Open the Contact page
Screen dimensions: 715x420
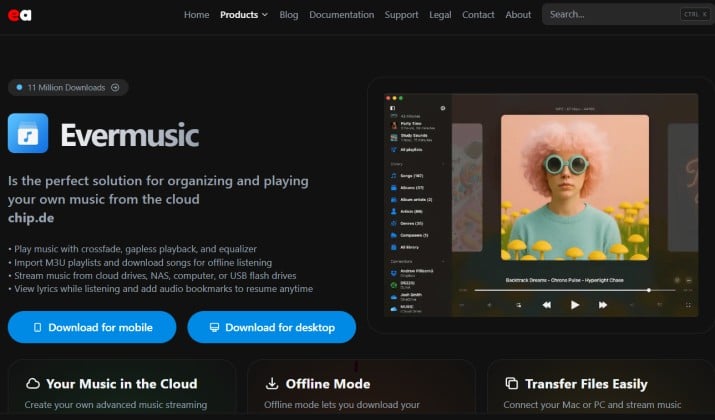click(478, 15)
